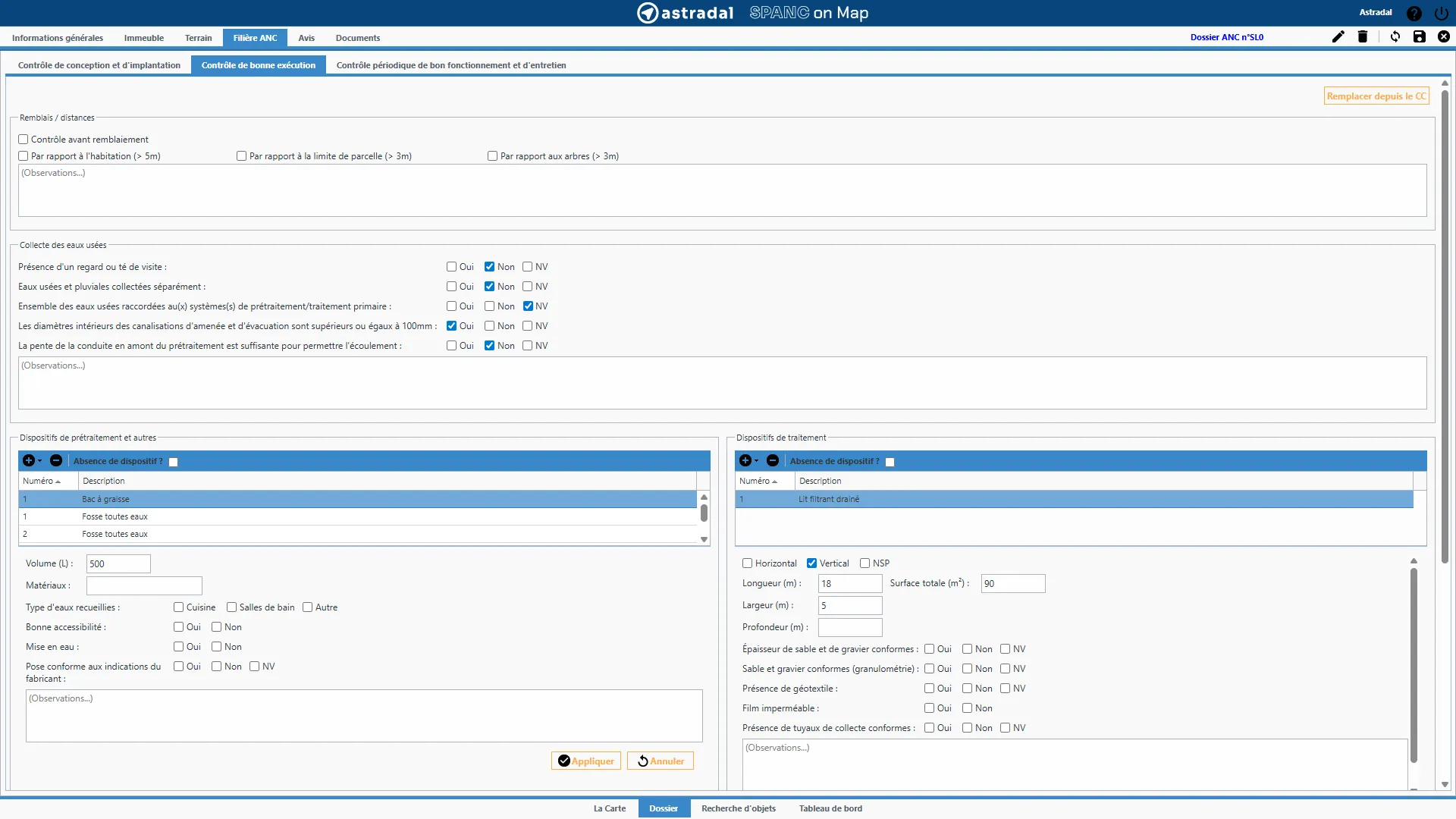This screenshot has height=819, width=1456.
Task: Click the prétraitement device list scrollbar
Action: point(704,514)
